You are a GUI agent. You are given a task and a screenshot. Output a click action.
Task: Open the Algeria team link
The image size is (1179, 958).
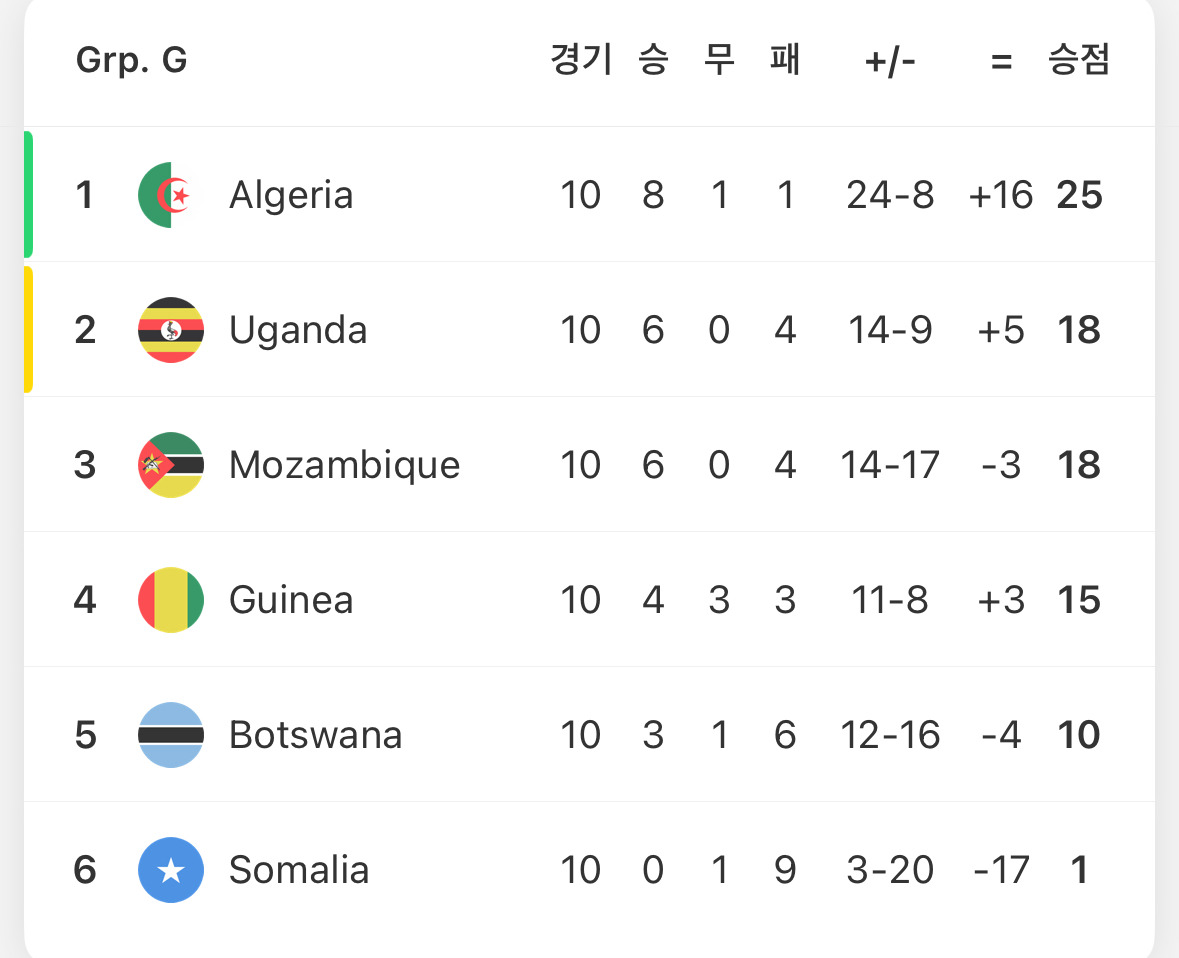pos(291,195)
